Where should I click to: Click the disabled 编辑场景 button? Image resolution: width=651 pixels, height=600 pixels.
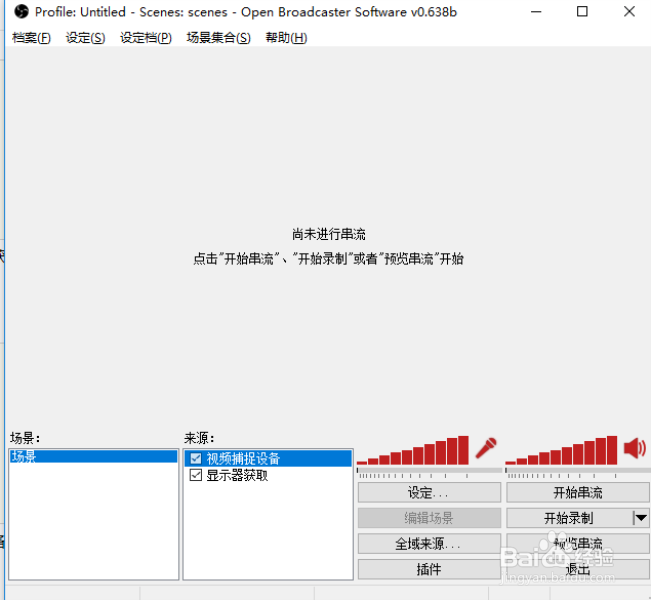point(429,518)
